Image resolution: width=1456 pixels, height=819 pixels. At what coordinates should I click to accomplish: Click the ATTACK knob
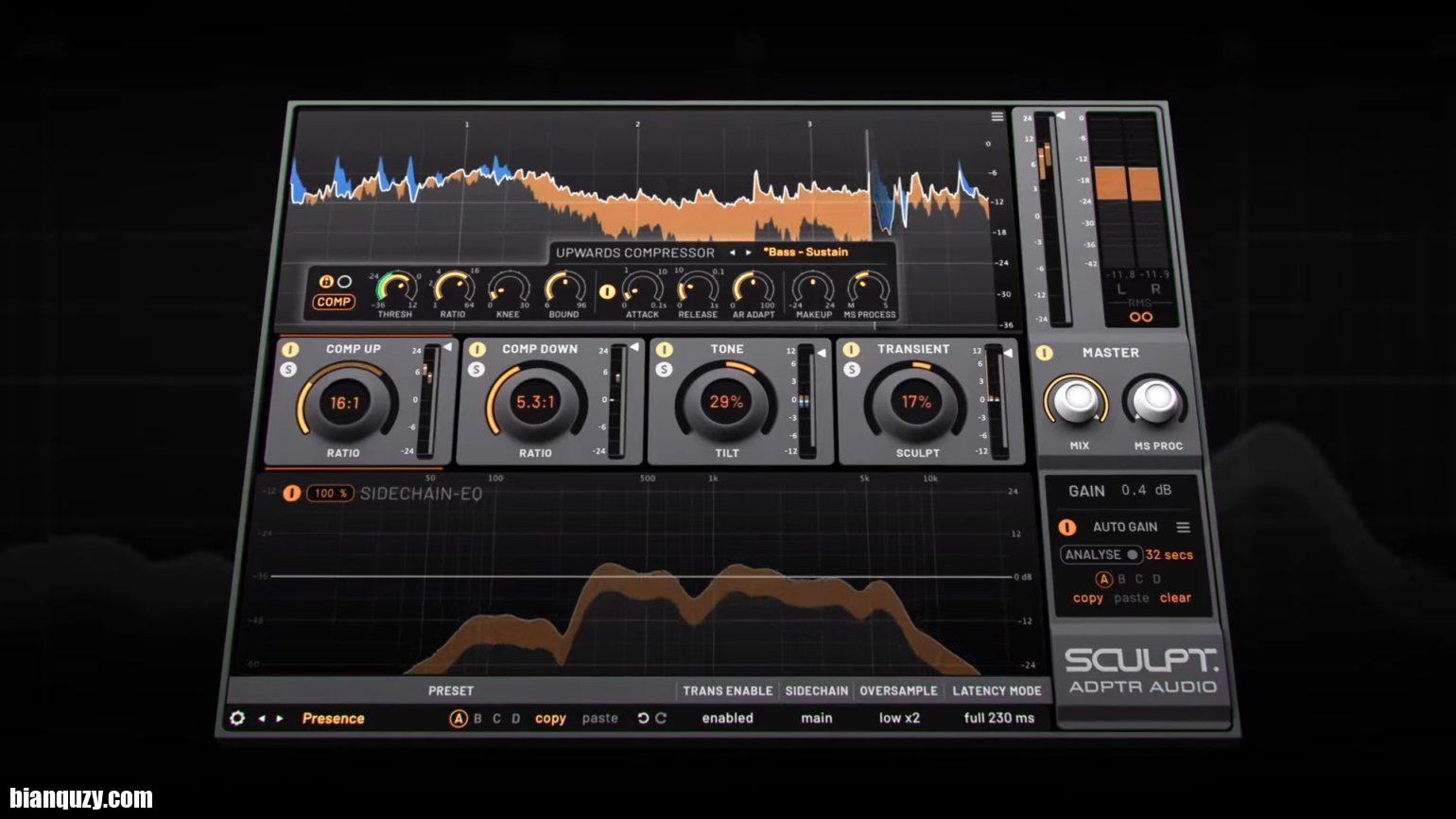pyautogui.click(x=643, y=288)
